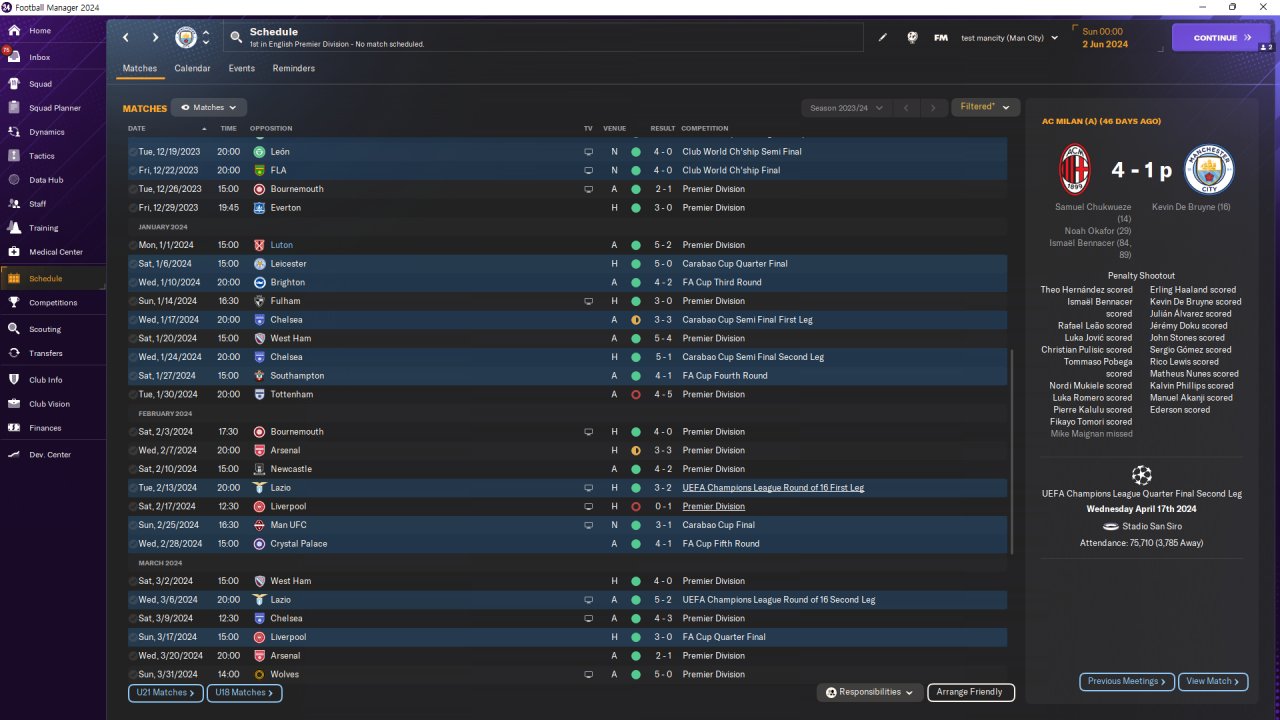Go to the previous season with left chevron
This screenshot has width=1280, height=720.
[906, 108]
